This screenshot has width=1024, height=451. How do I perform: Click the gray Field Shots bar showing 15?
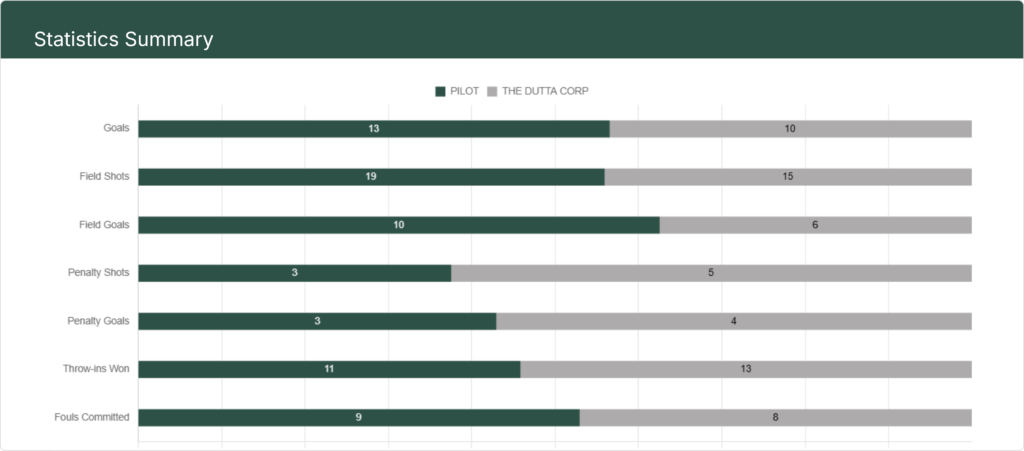tap(788, 177)
